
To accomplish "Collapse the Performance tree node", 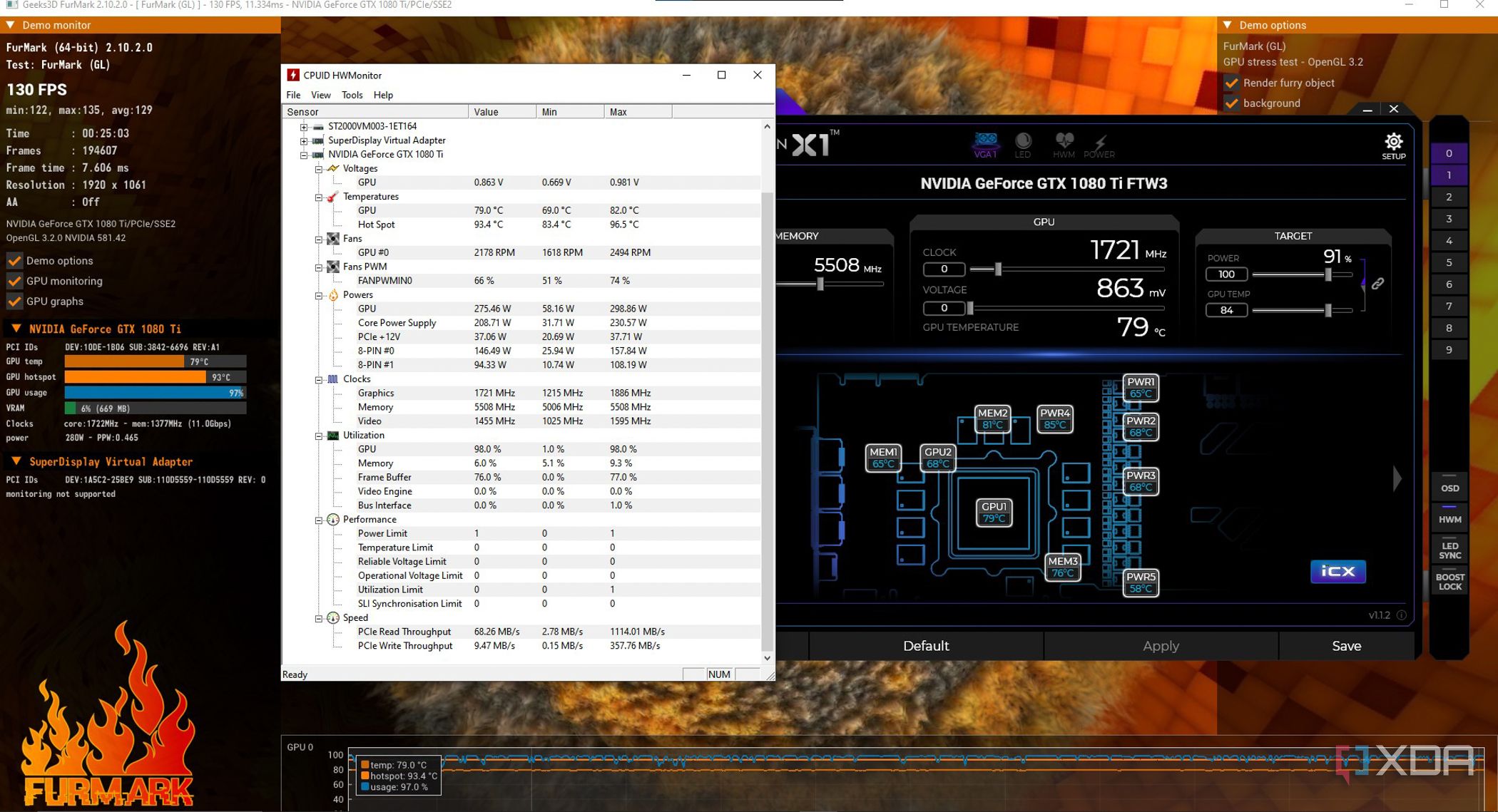I will [x=319, y=520].
